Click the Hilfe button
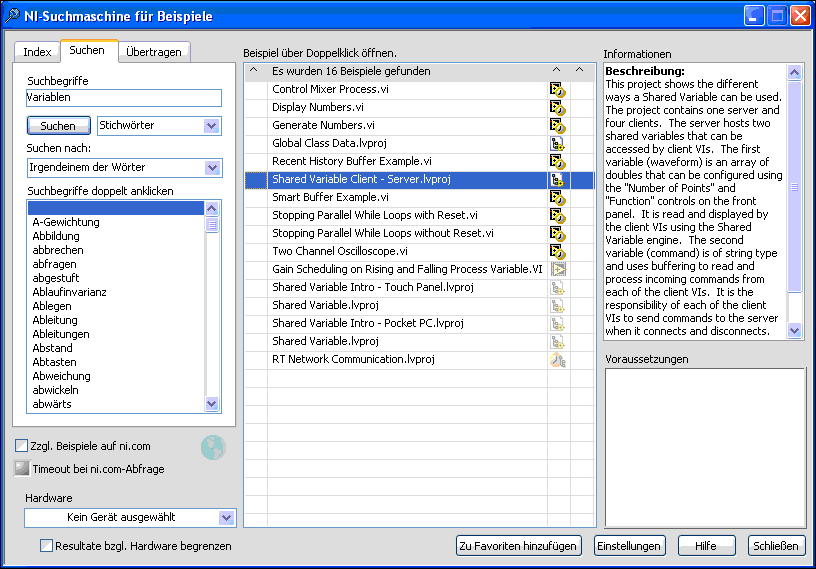The image size is (816, 569). 706,546
